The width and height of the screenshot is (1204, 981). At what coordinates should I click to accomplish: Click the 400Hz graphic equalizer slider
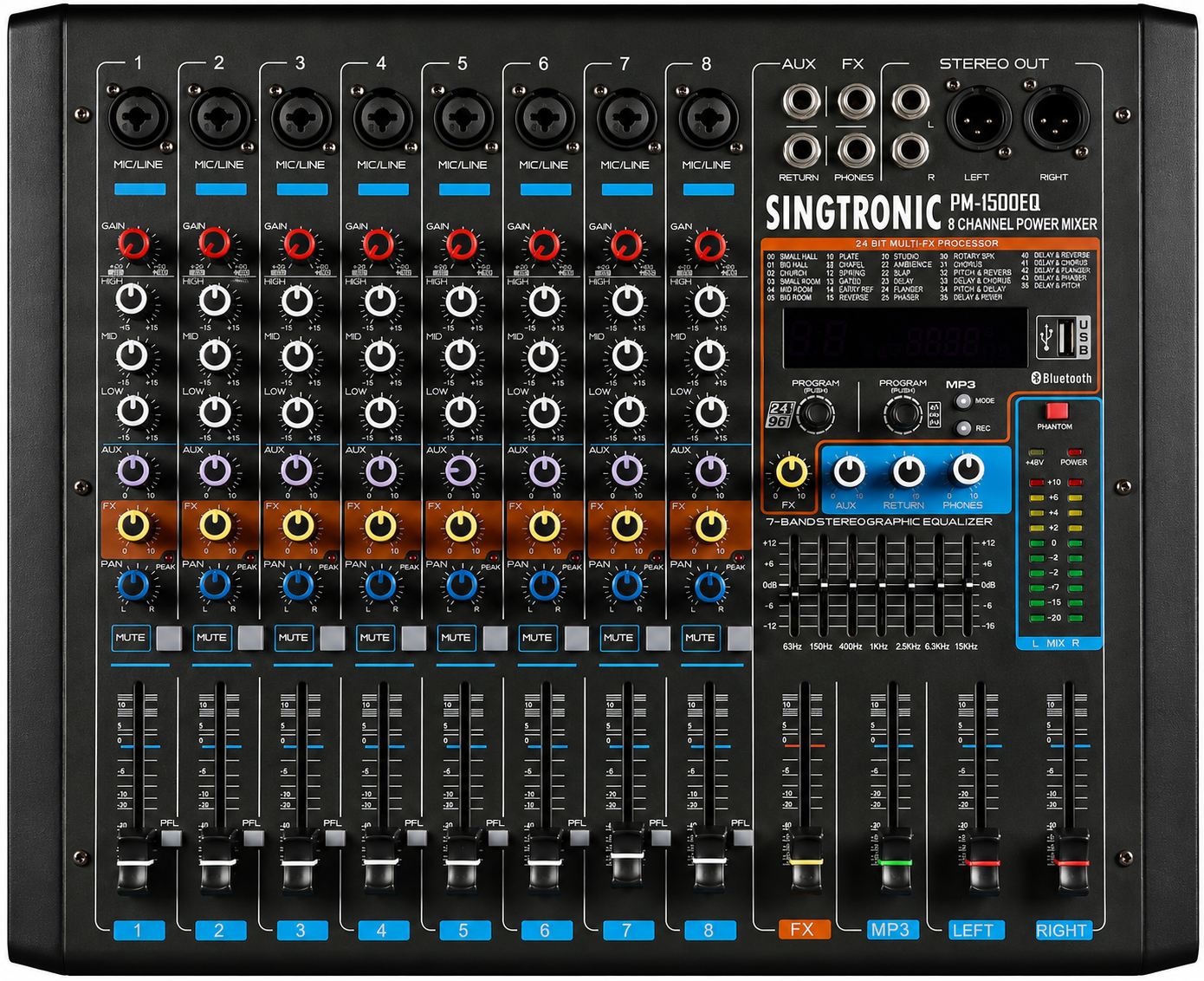pos(852,586)
